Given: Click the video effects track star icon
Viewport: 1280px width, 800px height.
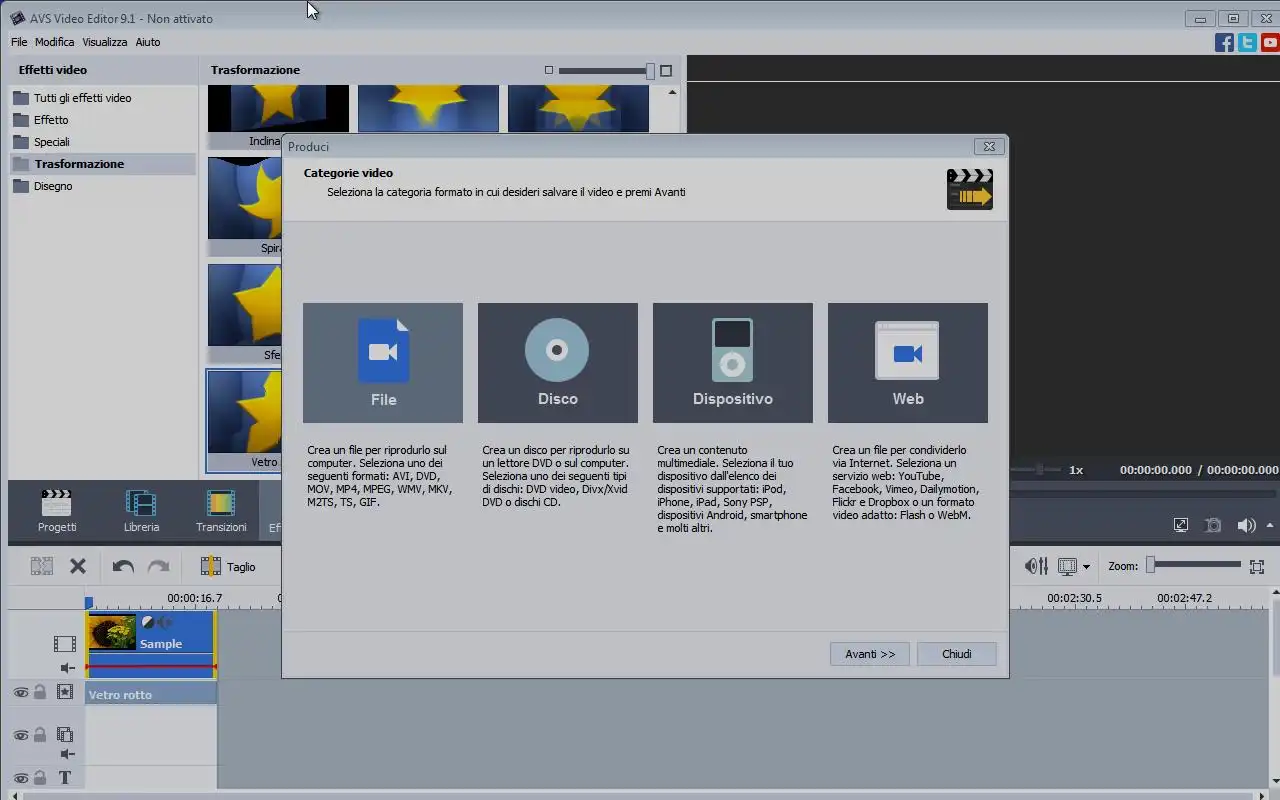Looking at the screenshot, I should click(65, 692).
